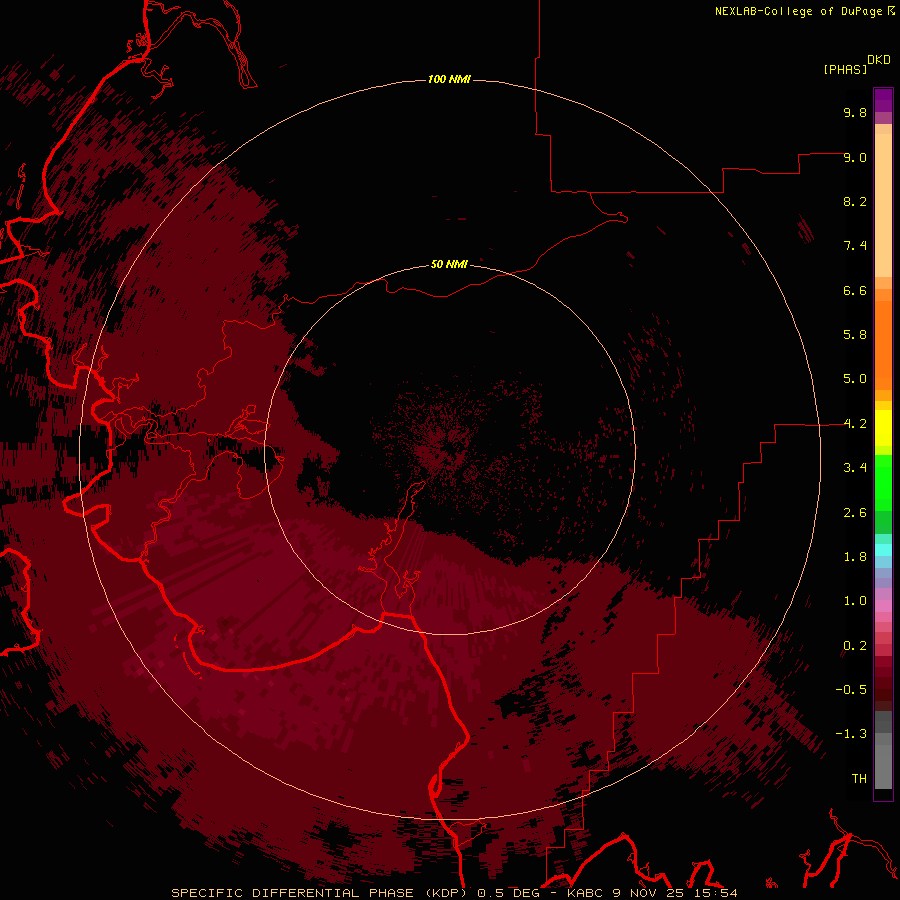Click the 7.4 scale value
The width and height of the screenshot is (900, 900).
coord(855,246)
